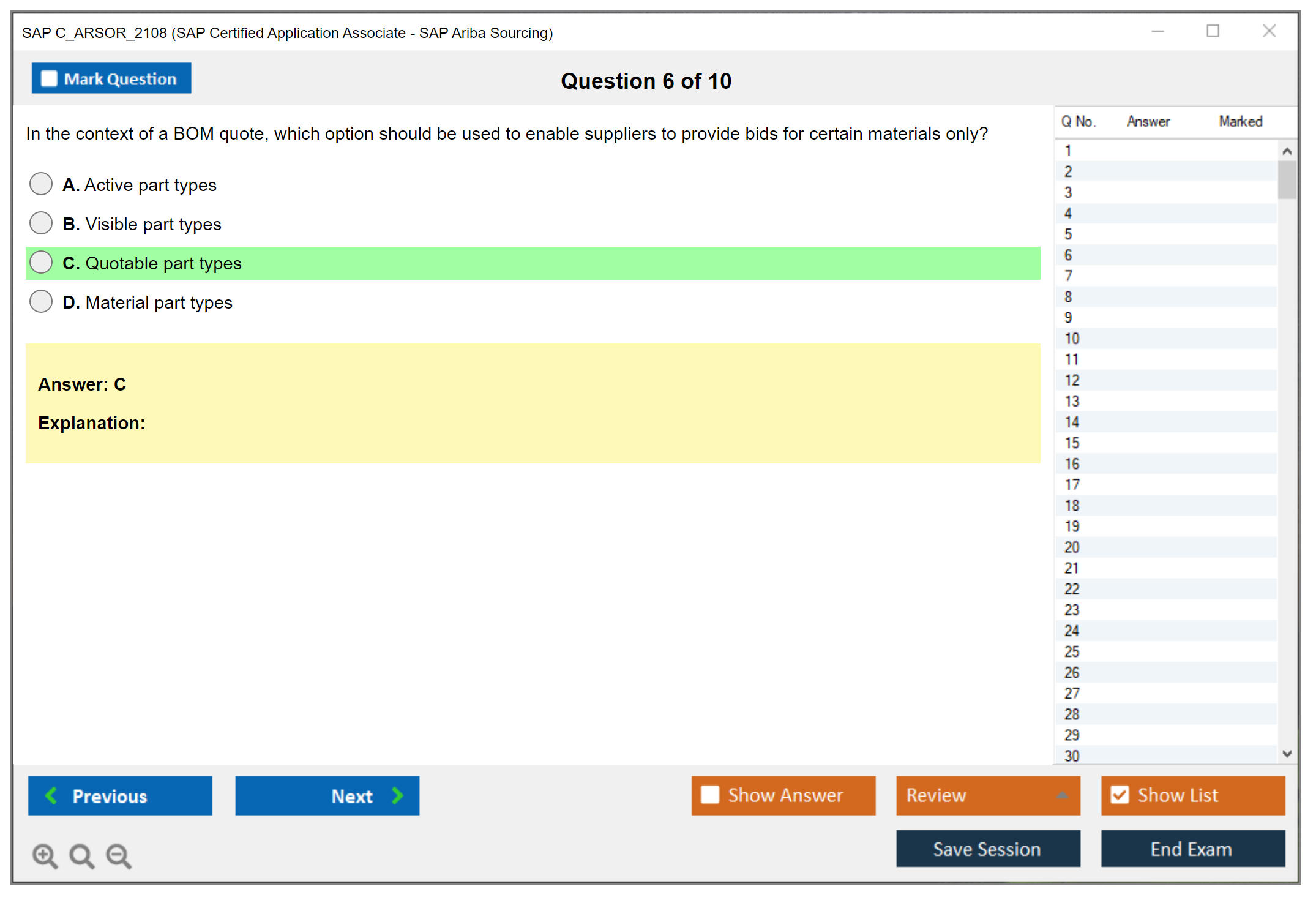
Task: Click the End Exam button
Action: pos(1192,849)
